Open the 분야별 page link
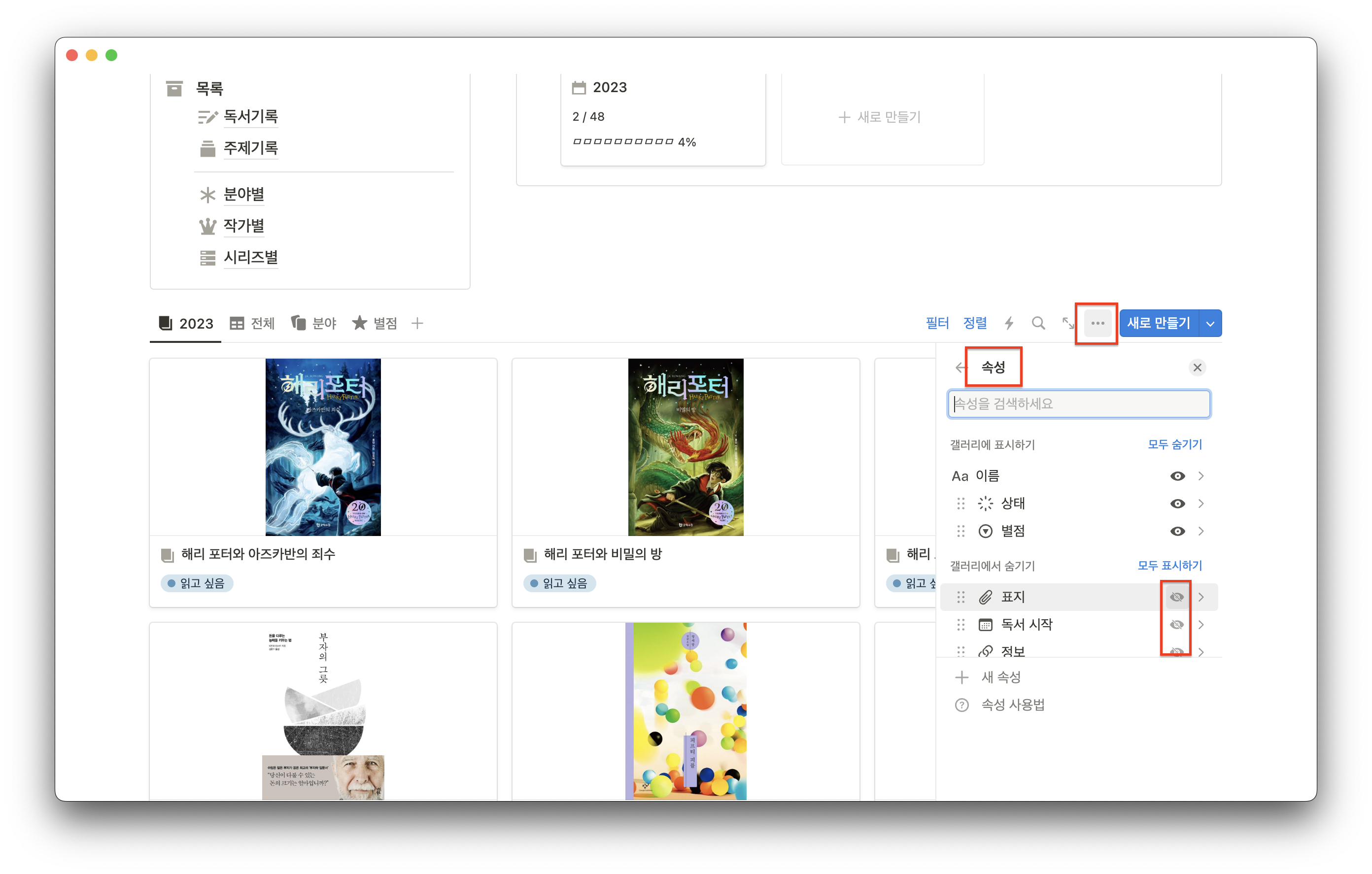Viewport: 1372px width, 874px height. [244, 194]
